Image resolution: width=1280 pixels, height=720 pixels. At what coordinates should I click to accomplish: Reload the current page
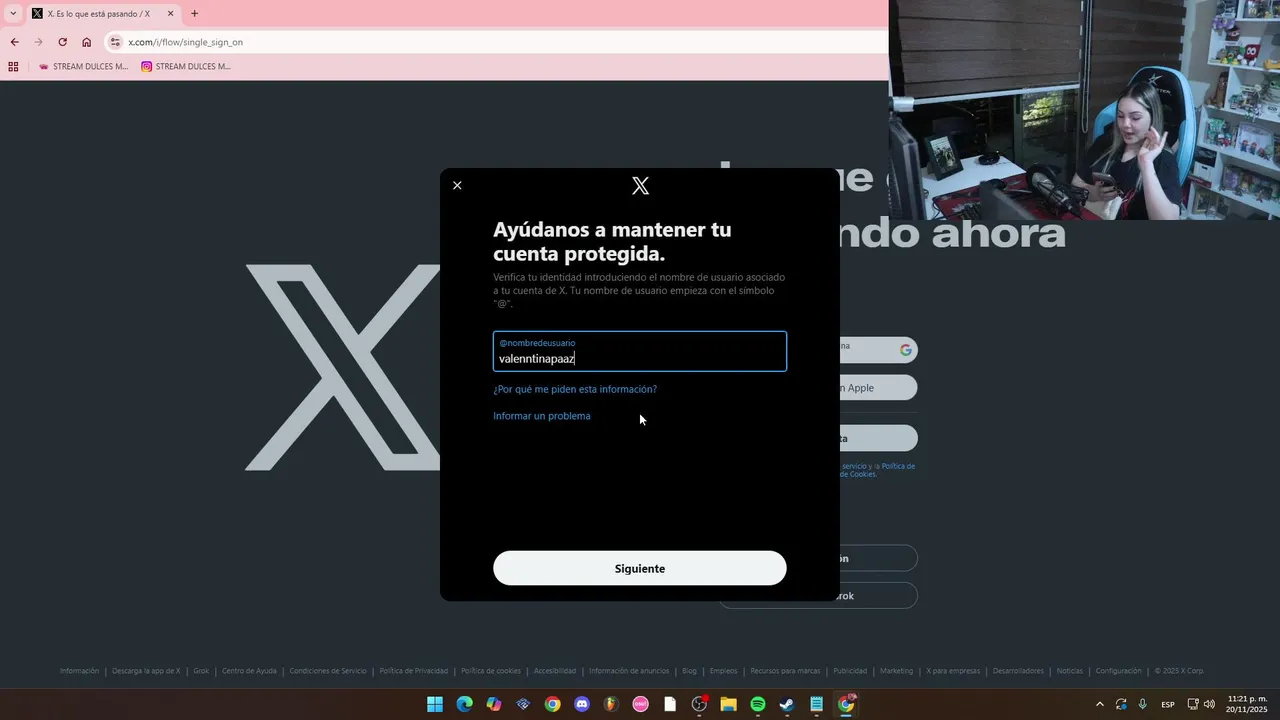click(x=62, y=42)
